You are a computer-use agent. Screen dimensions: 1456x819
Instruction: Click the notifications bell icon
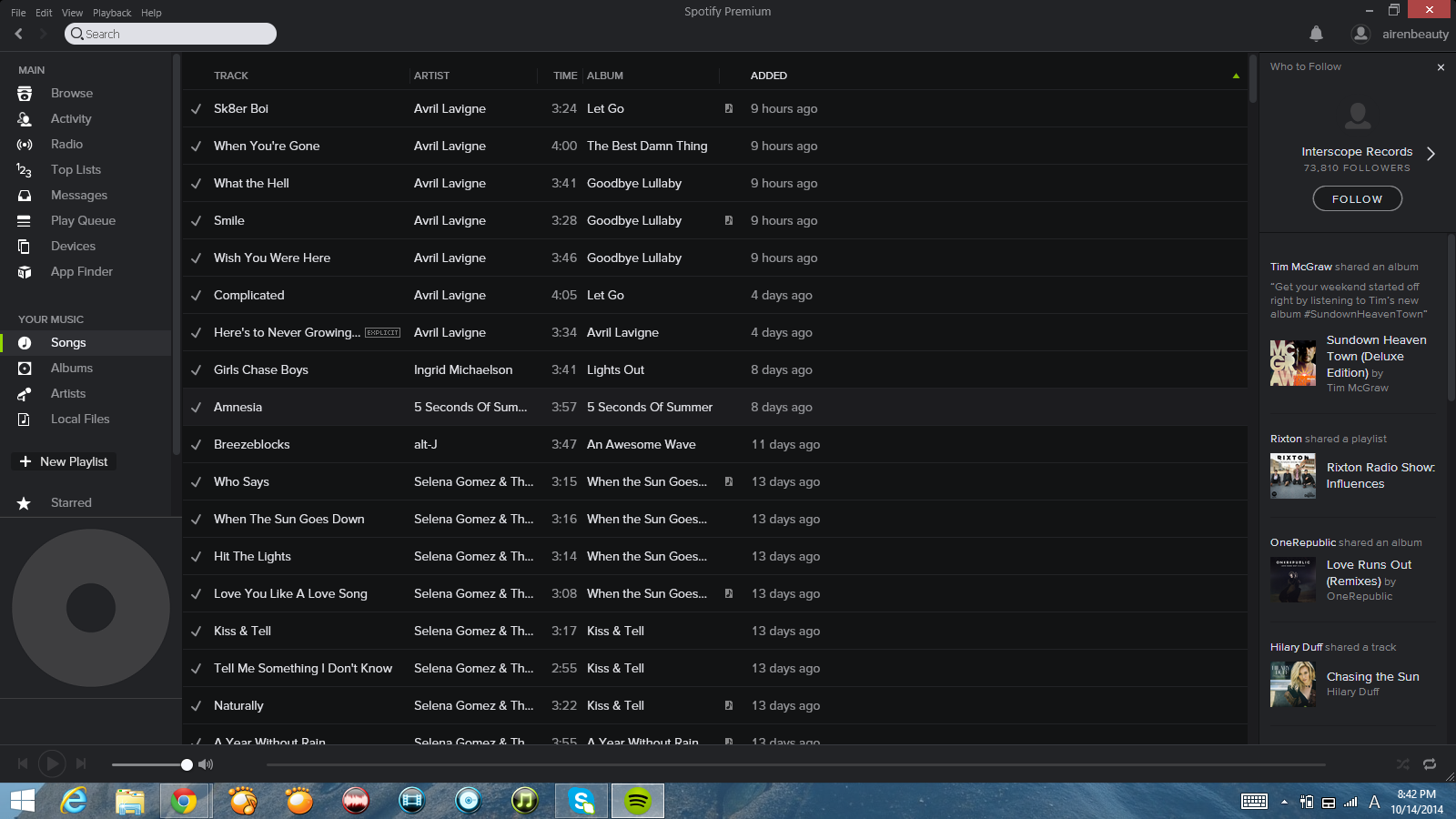tap(1316, 34)
